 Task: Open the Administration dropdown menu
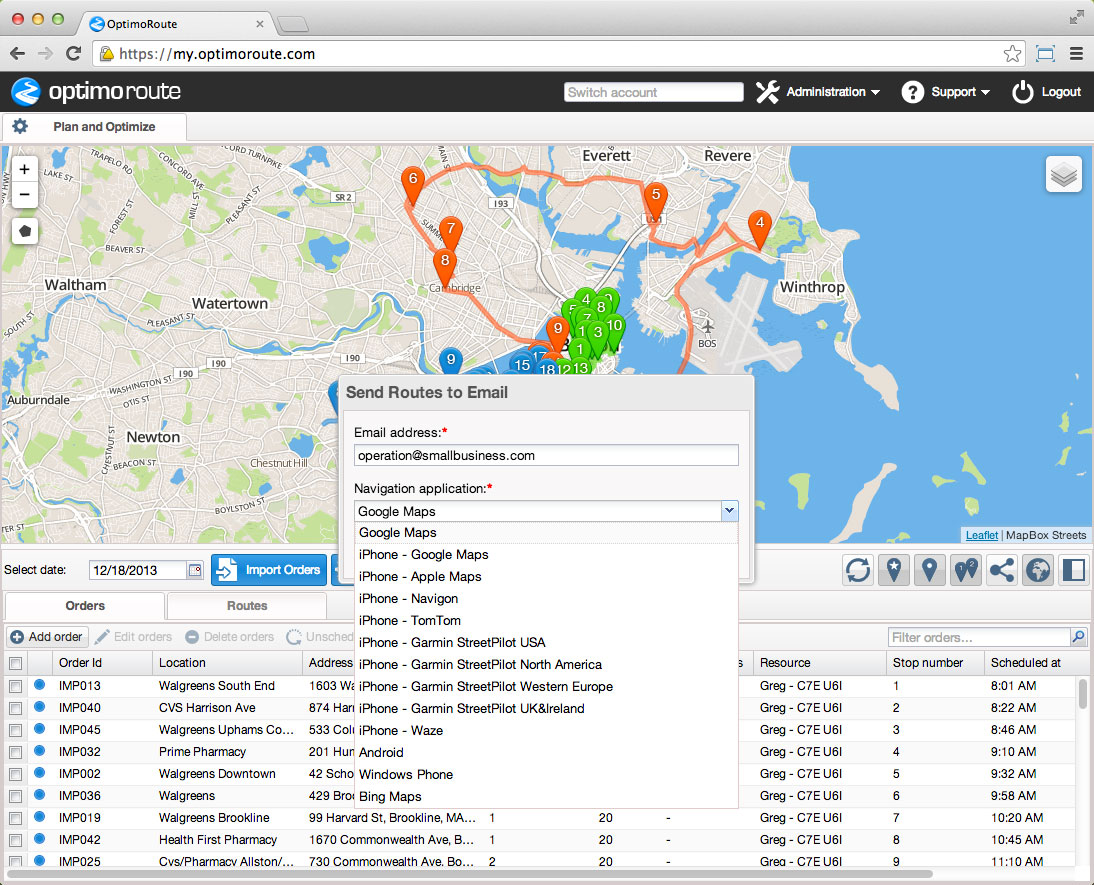[818, 91]
